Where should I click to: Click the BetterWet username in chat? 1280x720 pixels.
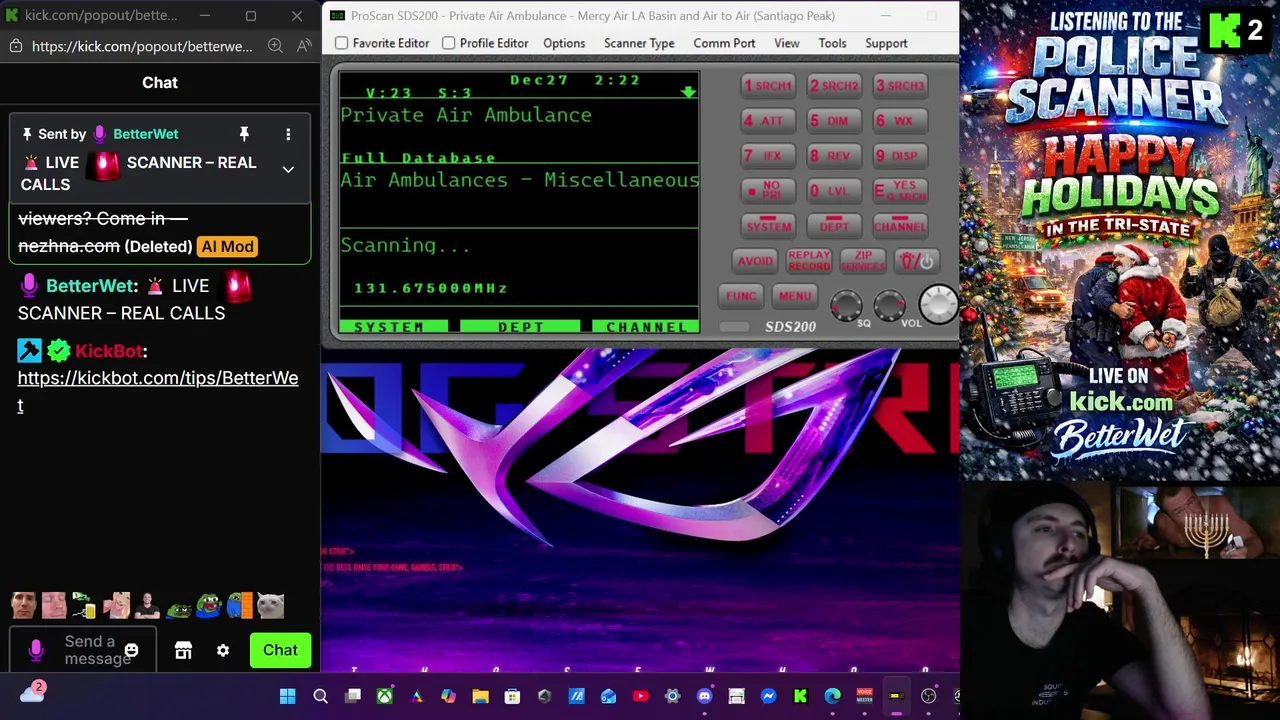pyautogui.click(x=90, y=286)
